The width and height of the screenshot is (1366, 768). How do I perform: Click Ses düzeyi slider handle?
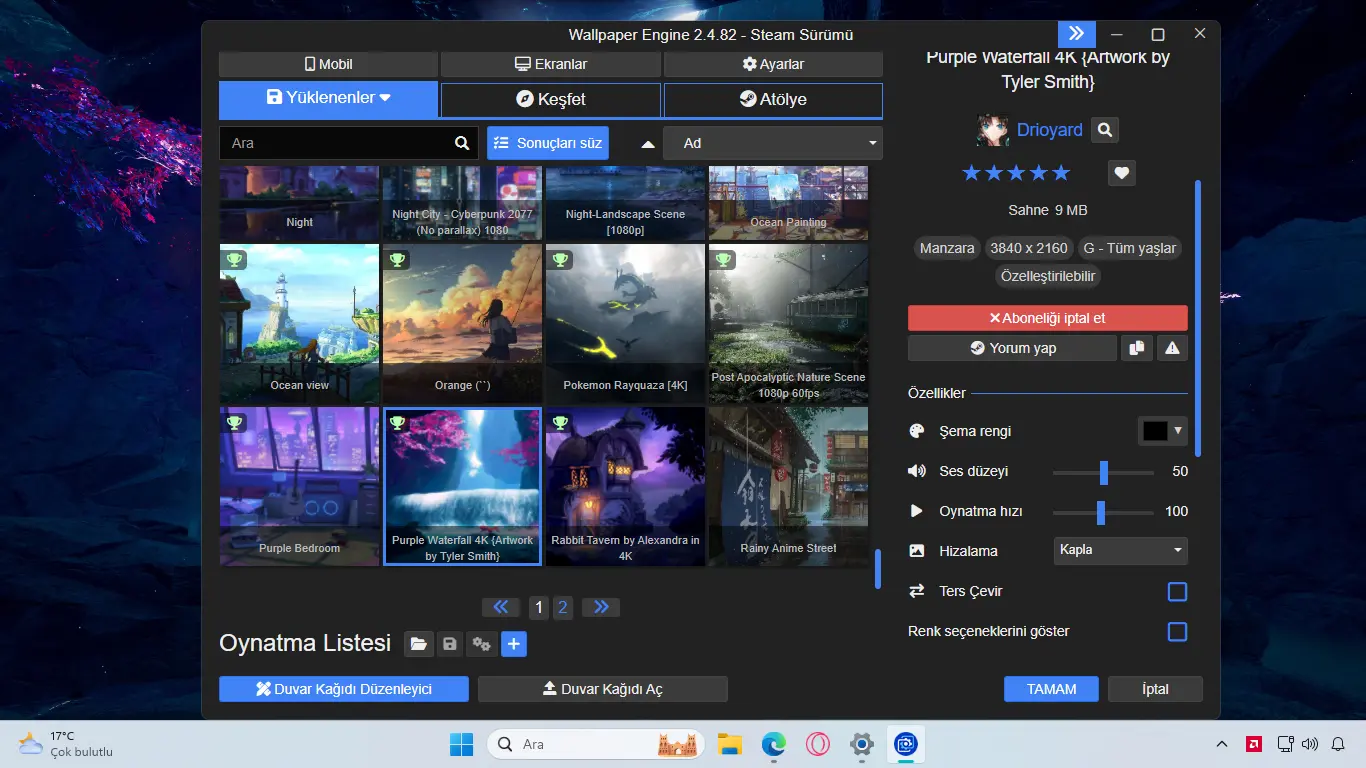tap(1104, 471)
